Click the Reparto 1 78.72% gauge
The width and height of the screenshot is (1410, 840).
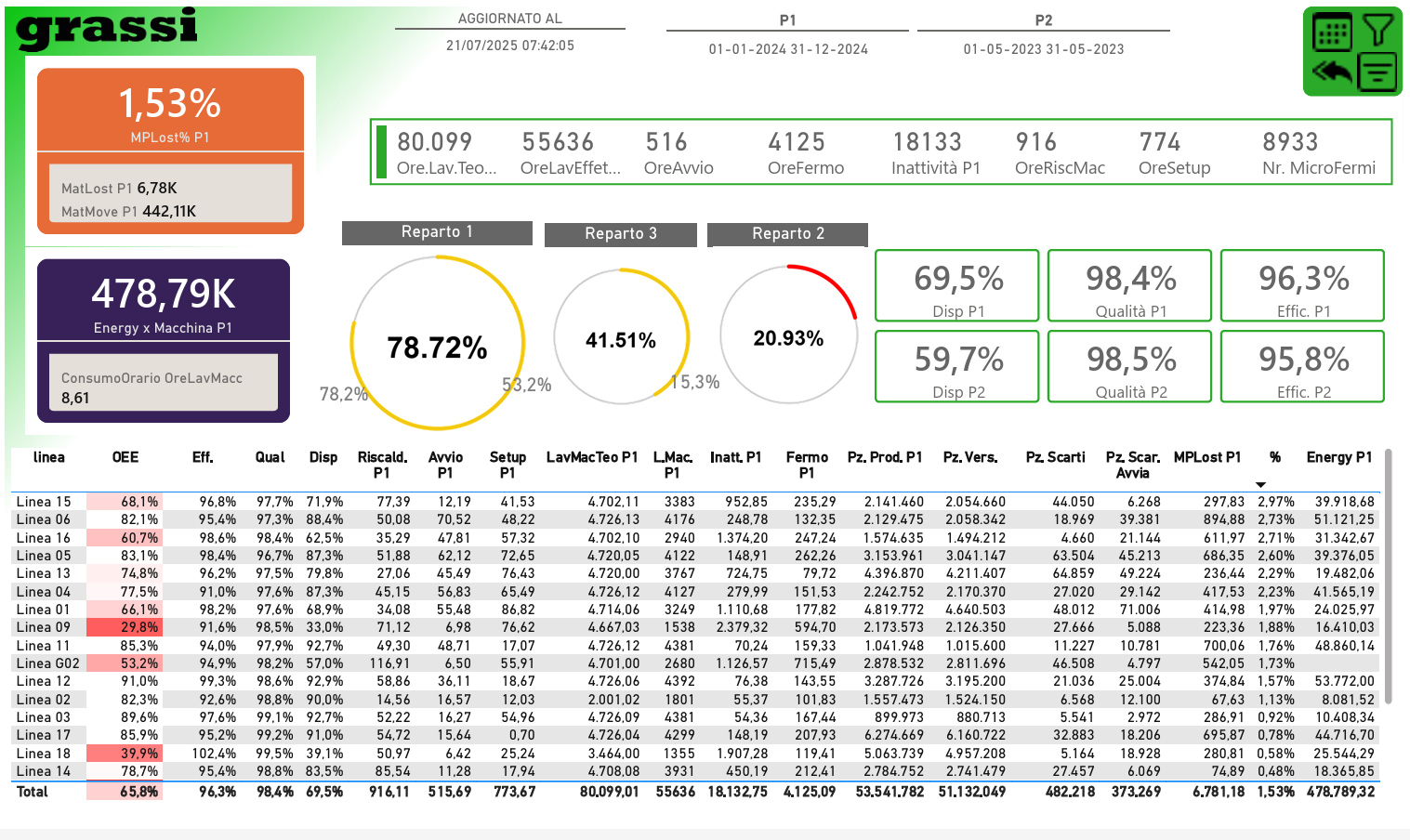pyautogui.click(x=437, y=344)
